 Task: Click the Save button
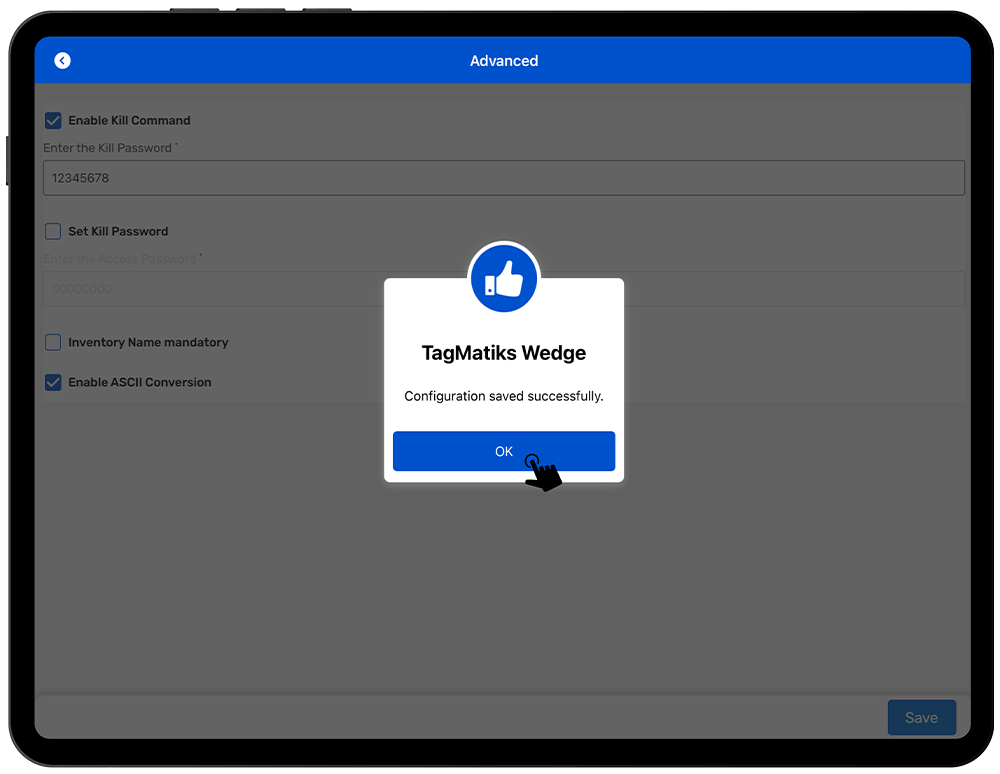(x=921, y=717)
